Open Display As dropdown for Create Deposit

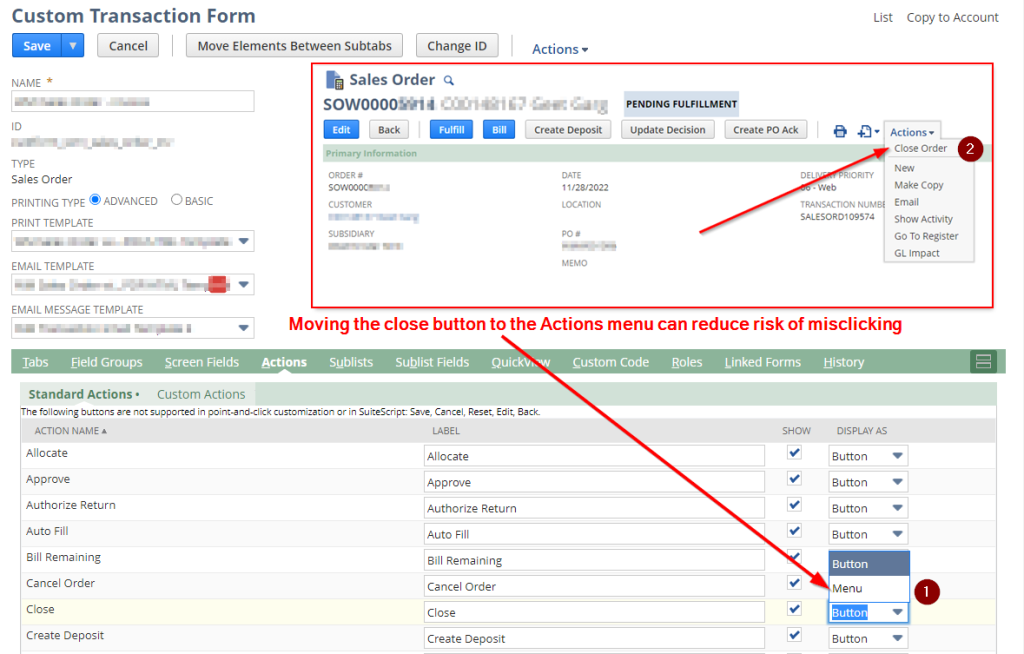pyautogui.click(x=869, y=638)
